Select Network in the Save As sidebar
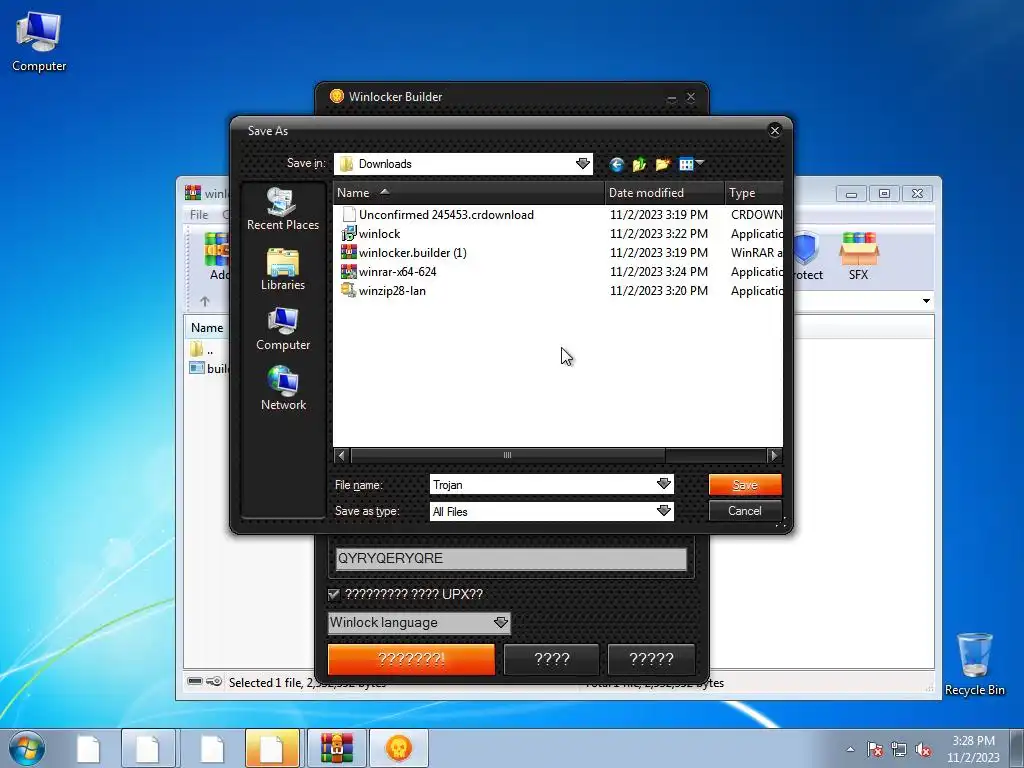Image resolution: width=1024 pixels, height=768 pixels. click(x=283, y=389)
